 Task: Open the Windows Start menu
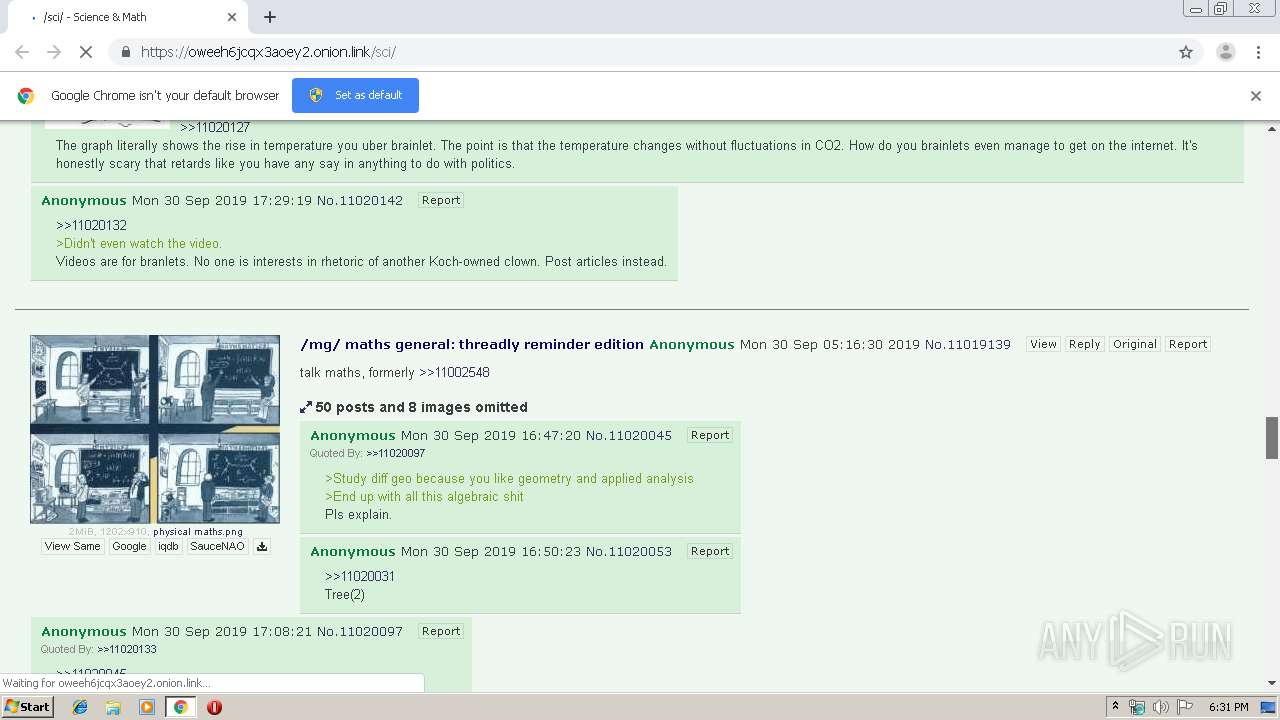click(x=27, y=706)
